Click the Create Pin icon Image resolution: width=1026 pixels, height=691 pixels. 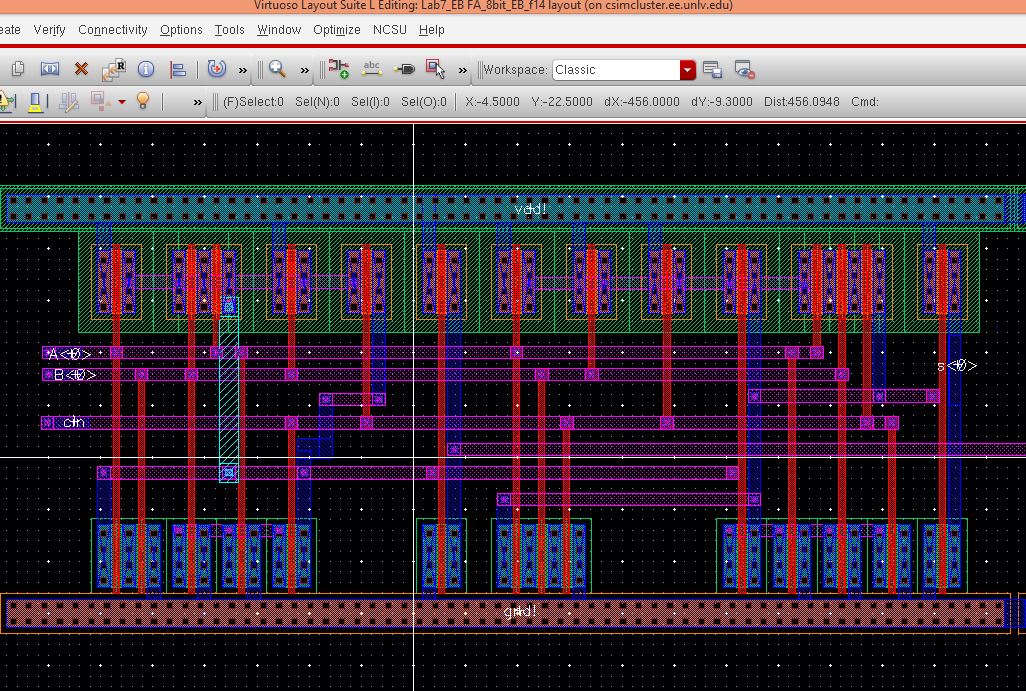404,69
